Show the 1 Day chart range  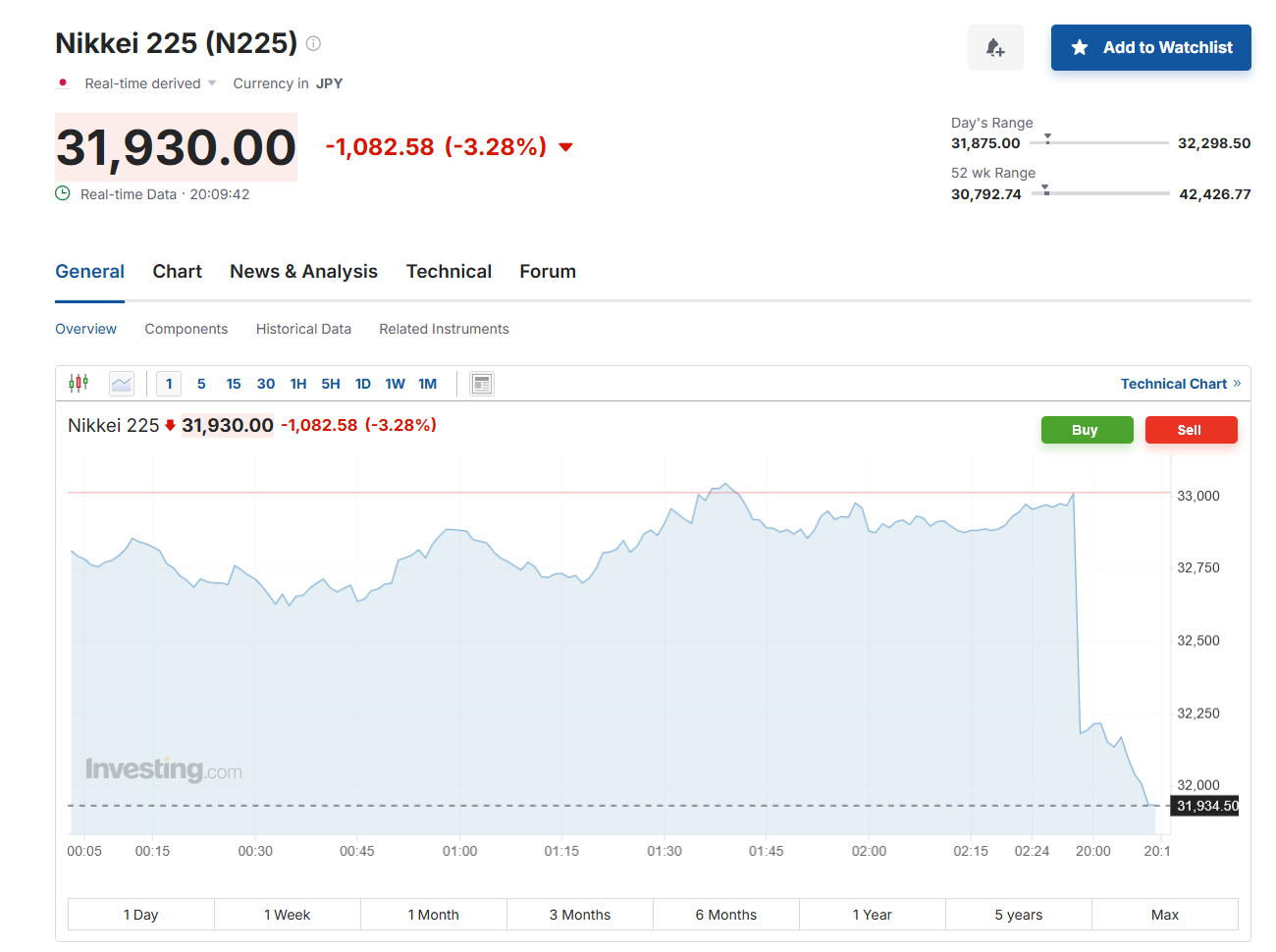[141, 914]
